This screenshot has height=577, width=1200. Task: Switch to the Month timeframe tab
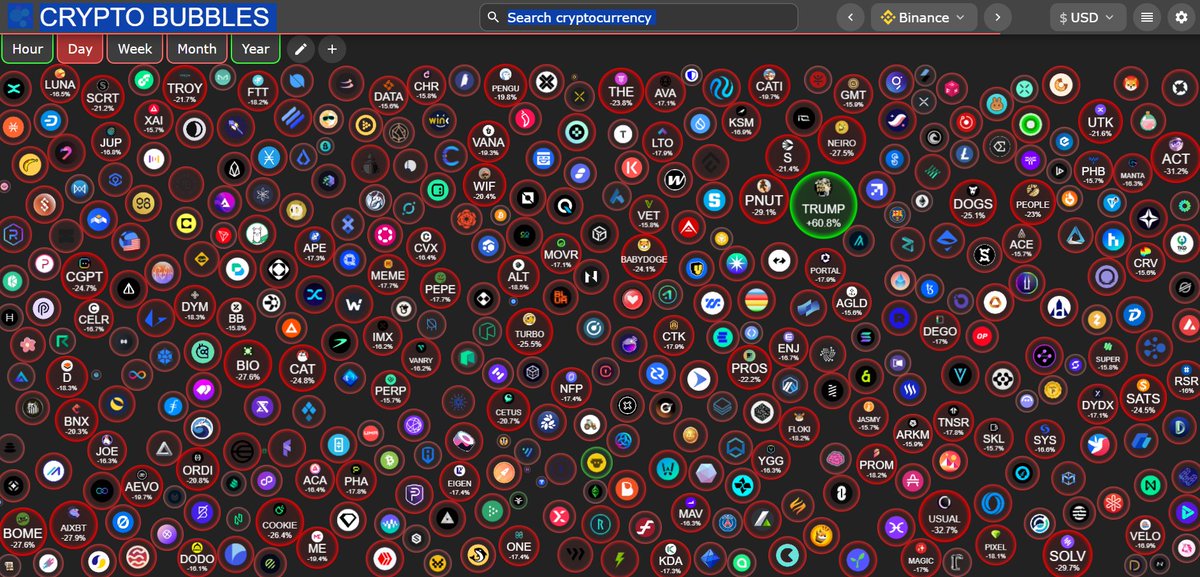(197, 49)
